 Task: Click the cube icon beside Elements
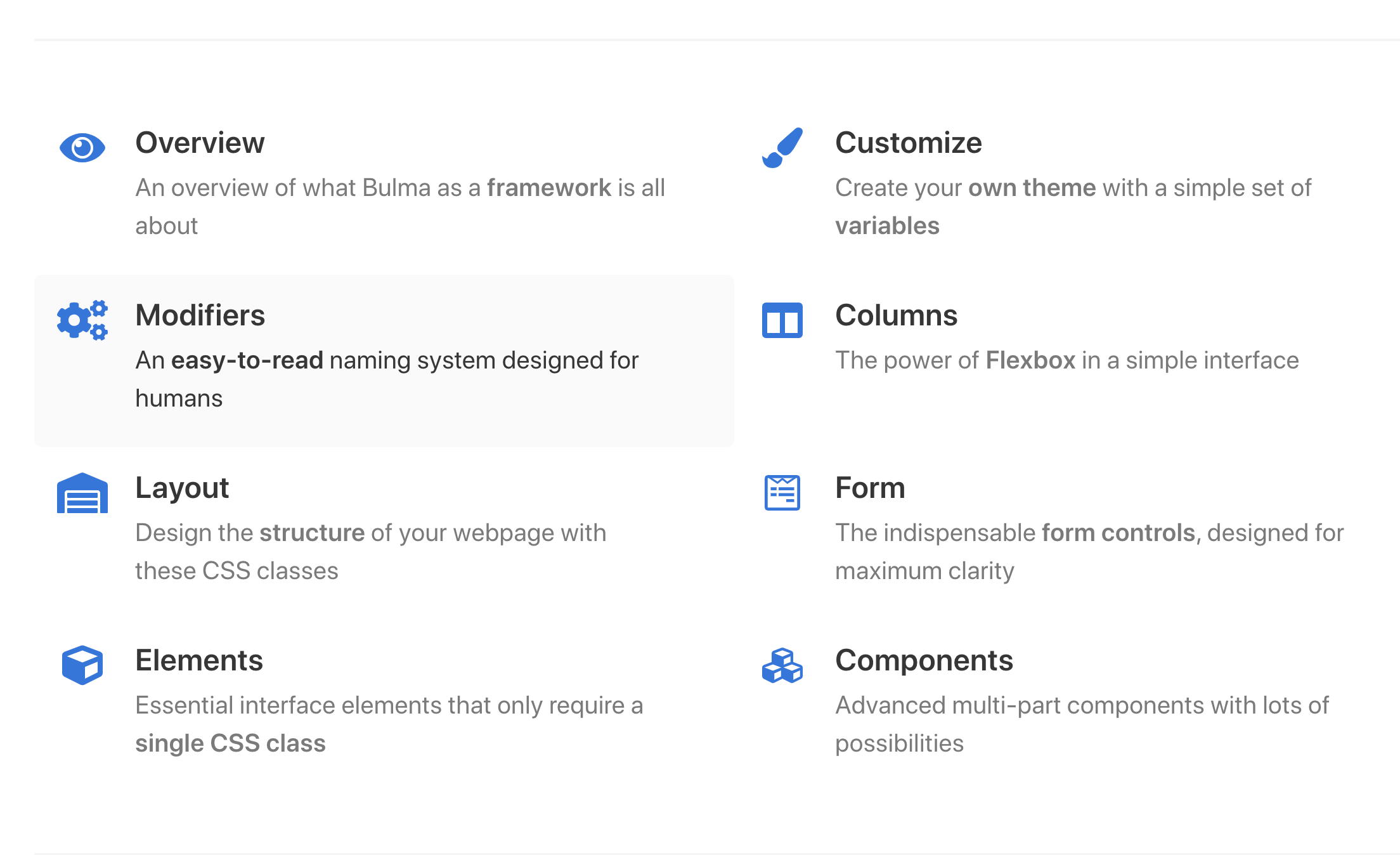82,665
